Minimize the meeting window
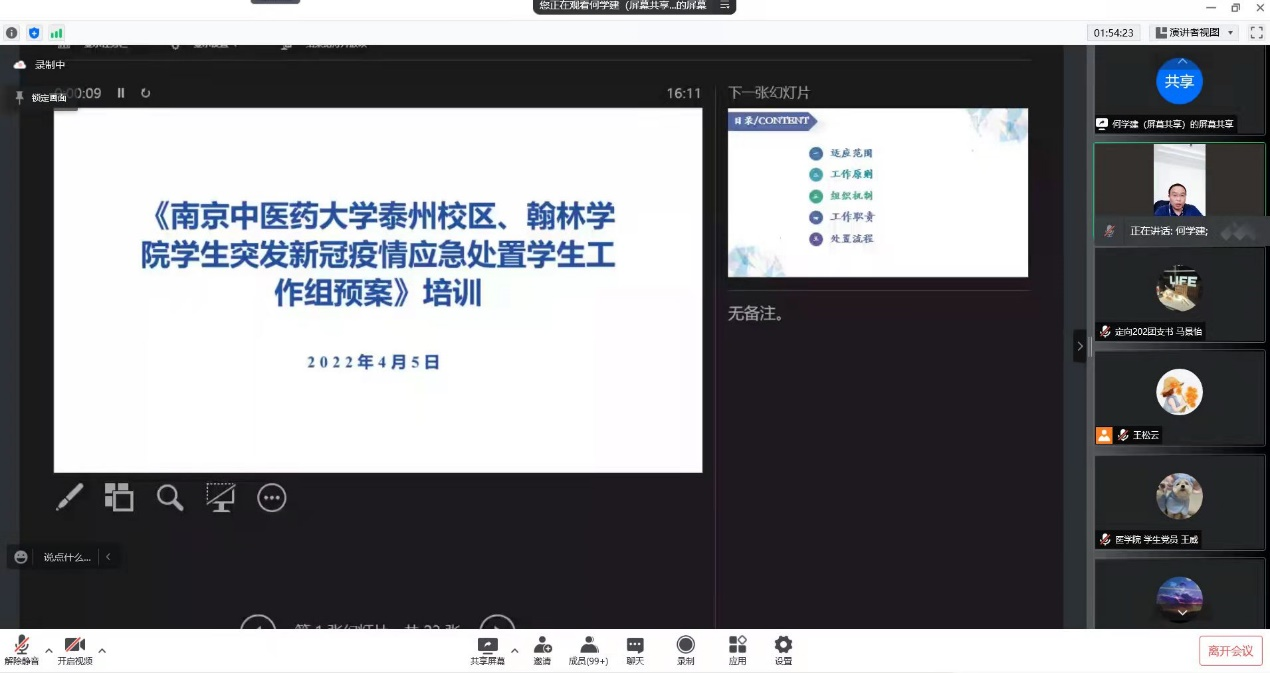Viewport: 1270px width, 673px height. pos(1212,8)
